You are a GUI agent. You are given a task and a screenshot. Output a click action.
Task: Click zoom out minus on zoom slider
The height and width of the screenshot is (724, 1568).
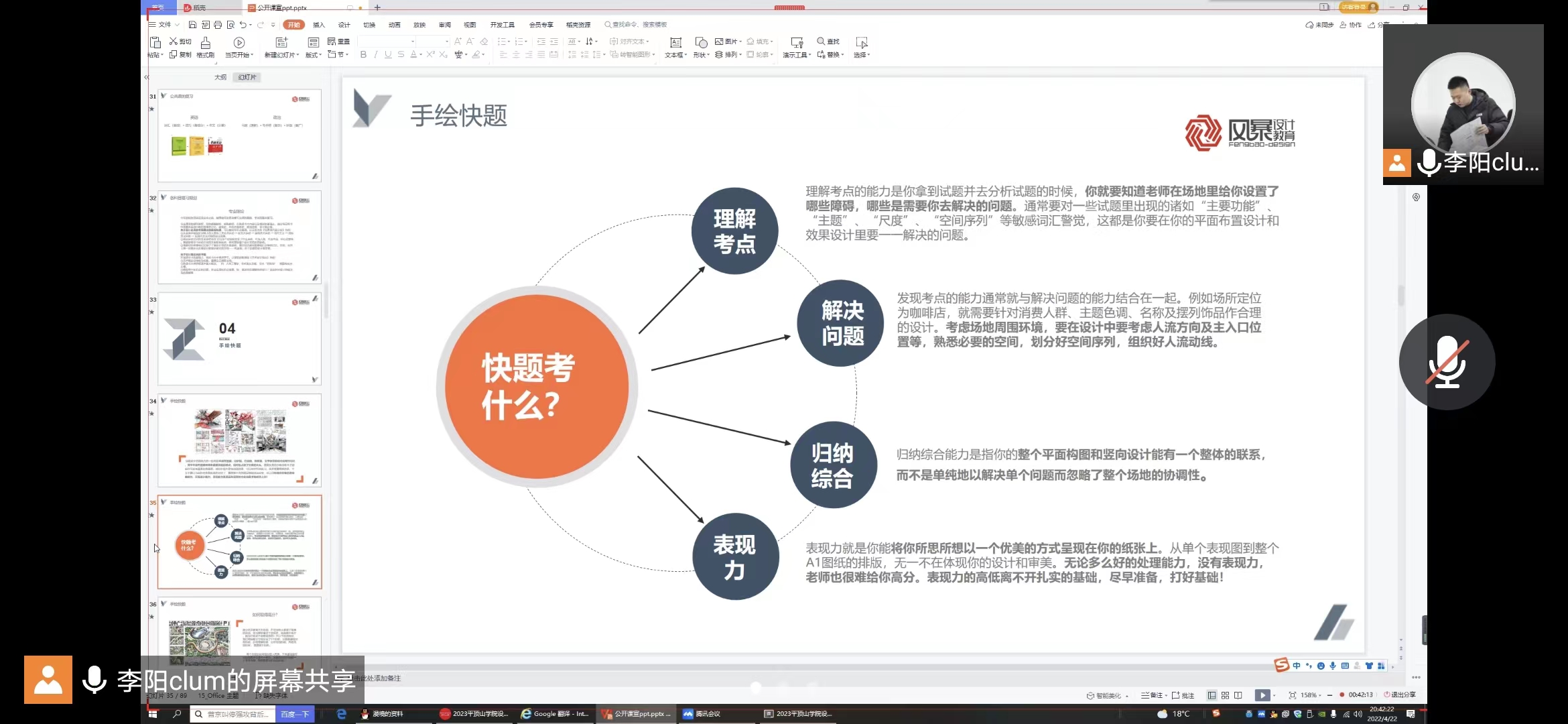pos(1329,695)
